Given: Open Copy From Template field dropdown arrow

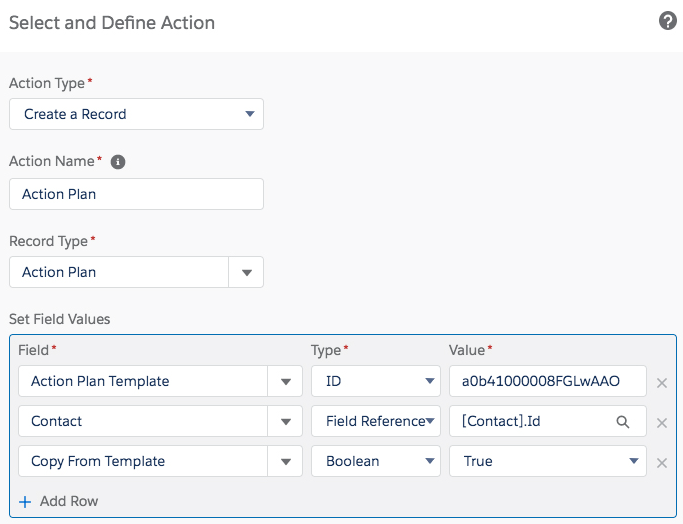Looking at the screenshot, I should point(285,461).
